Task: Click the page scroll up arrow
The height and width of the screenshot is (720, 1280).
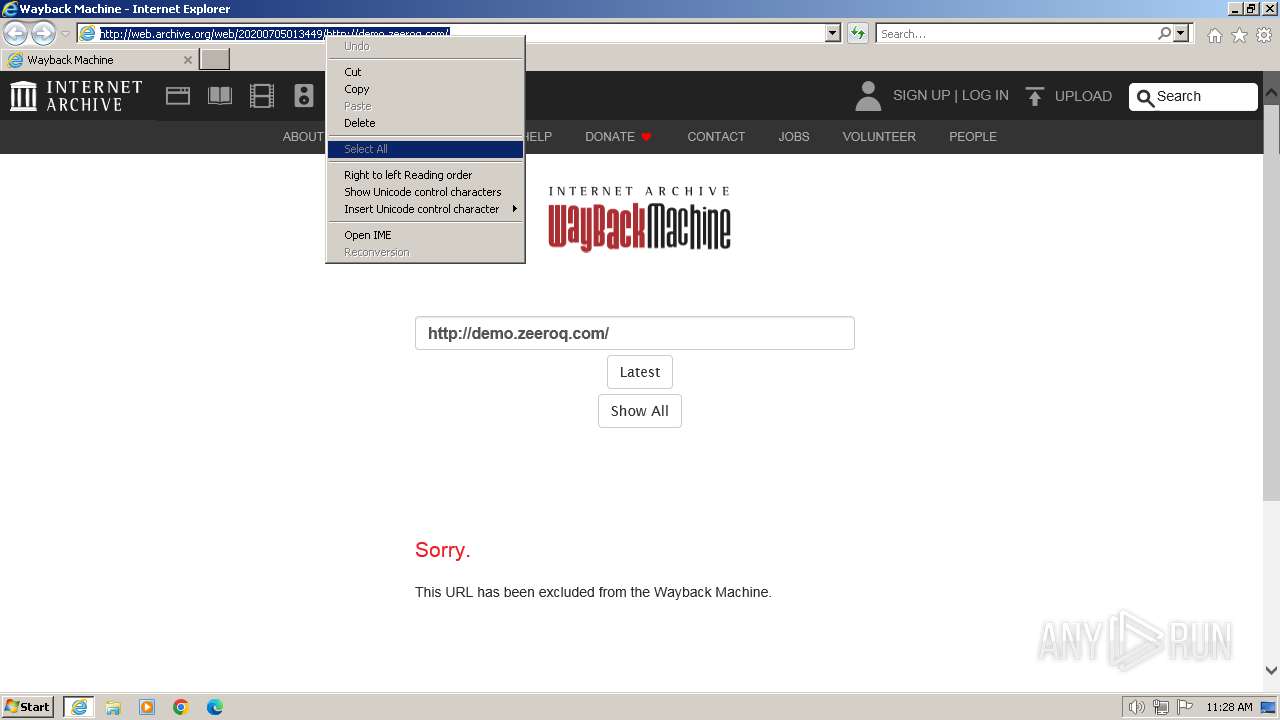Action: tap(1271, 91)
